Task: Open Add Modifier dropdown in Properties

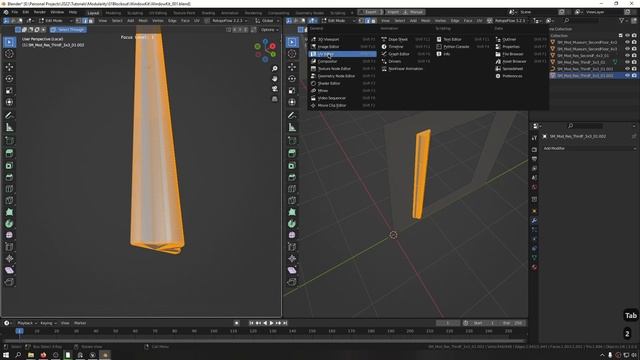Action: click(x=588, y=149)
